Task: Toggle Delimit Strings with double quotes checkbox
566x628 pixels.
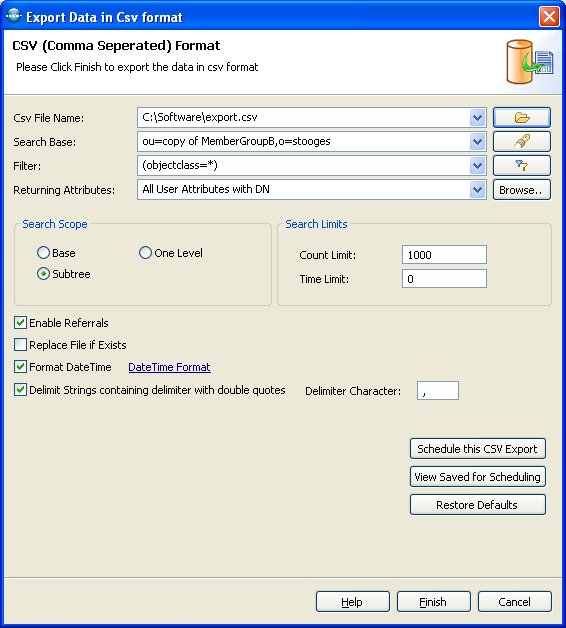Action: pyautogui.click(x=20, y=390)
